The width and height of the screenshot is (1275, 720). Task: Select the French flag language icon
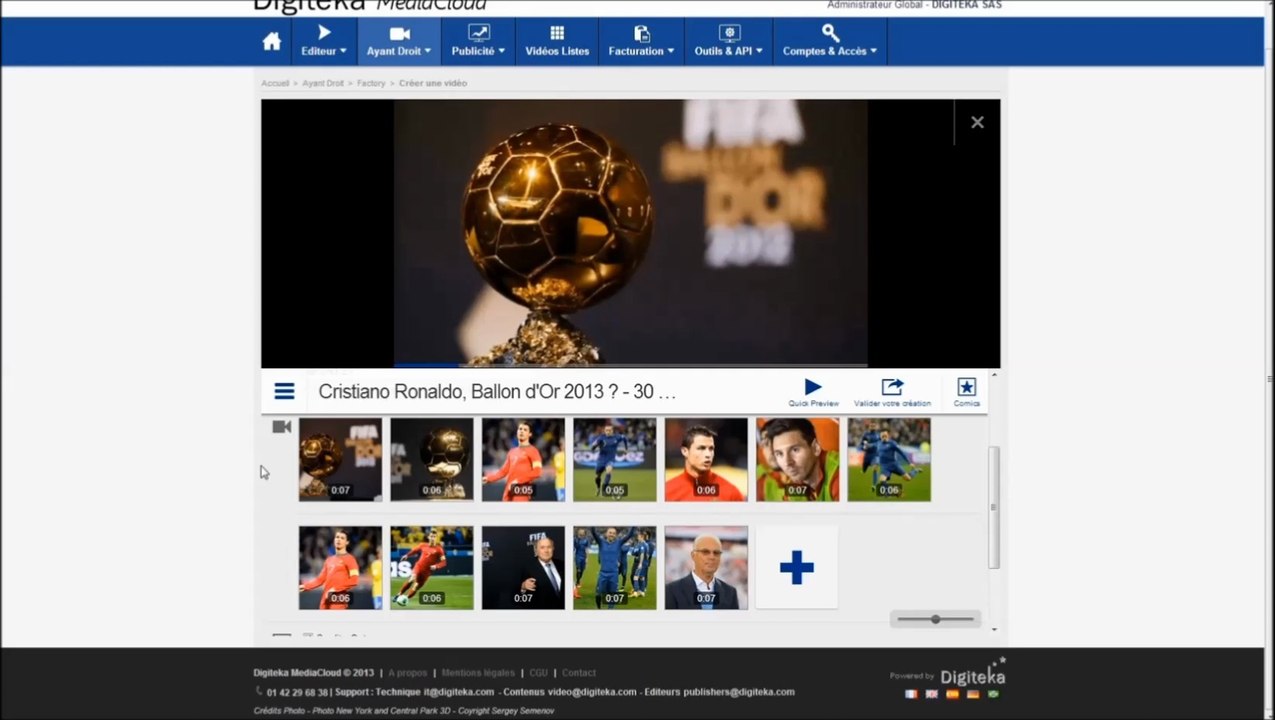910,694
